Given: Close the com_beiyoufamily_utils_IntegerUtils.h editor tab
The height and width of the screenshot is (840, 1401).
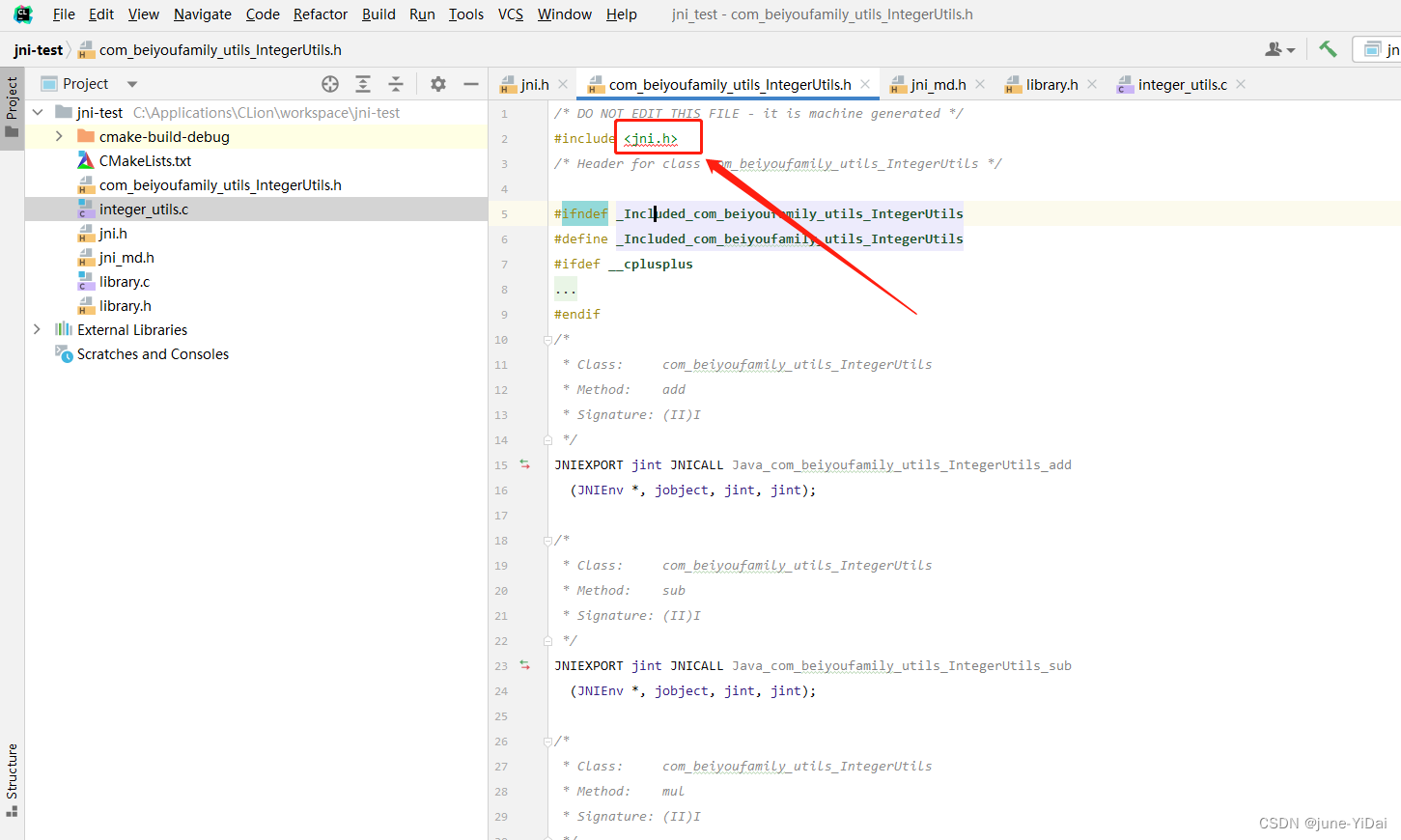Looking at the screenshot, I should 865,84.
